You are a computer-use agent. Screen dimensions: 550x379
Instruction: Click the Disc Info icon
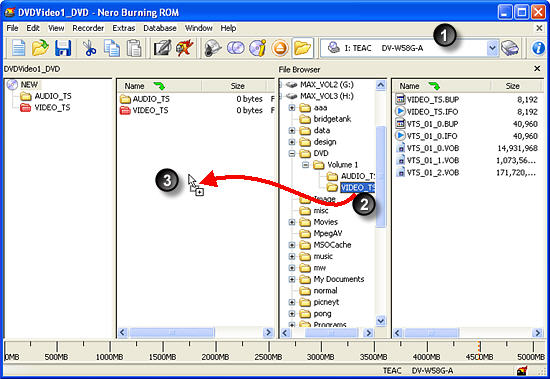[257, 48]
